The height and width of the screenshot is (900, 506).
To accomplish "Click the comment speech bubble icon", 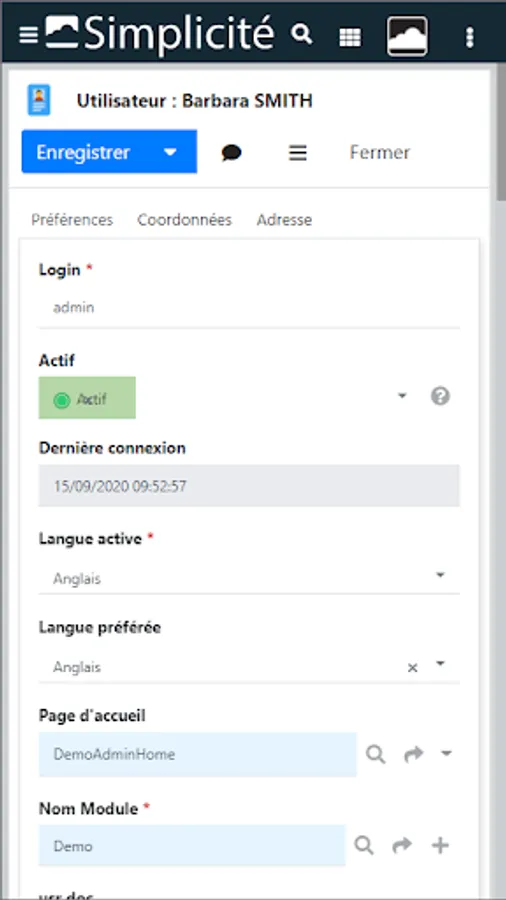I will [231, 153].
